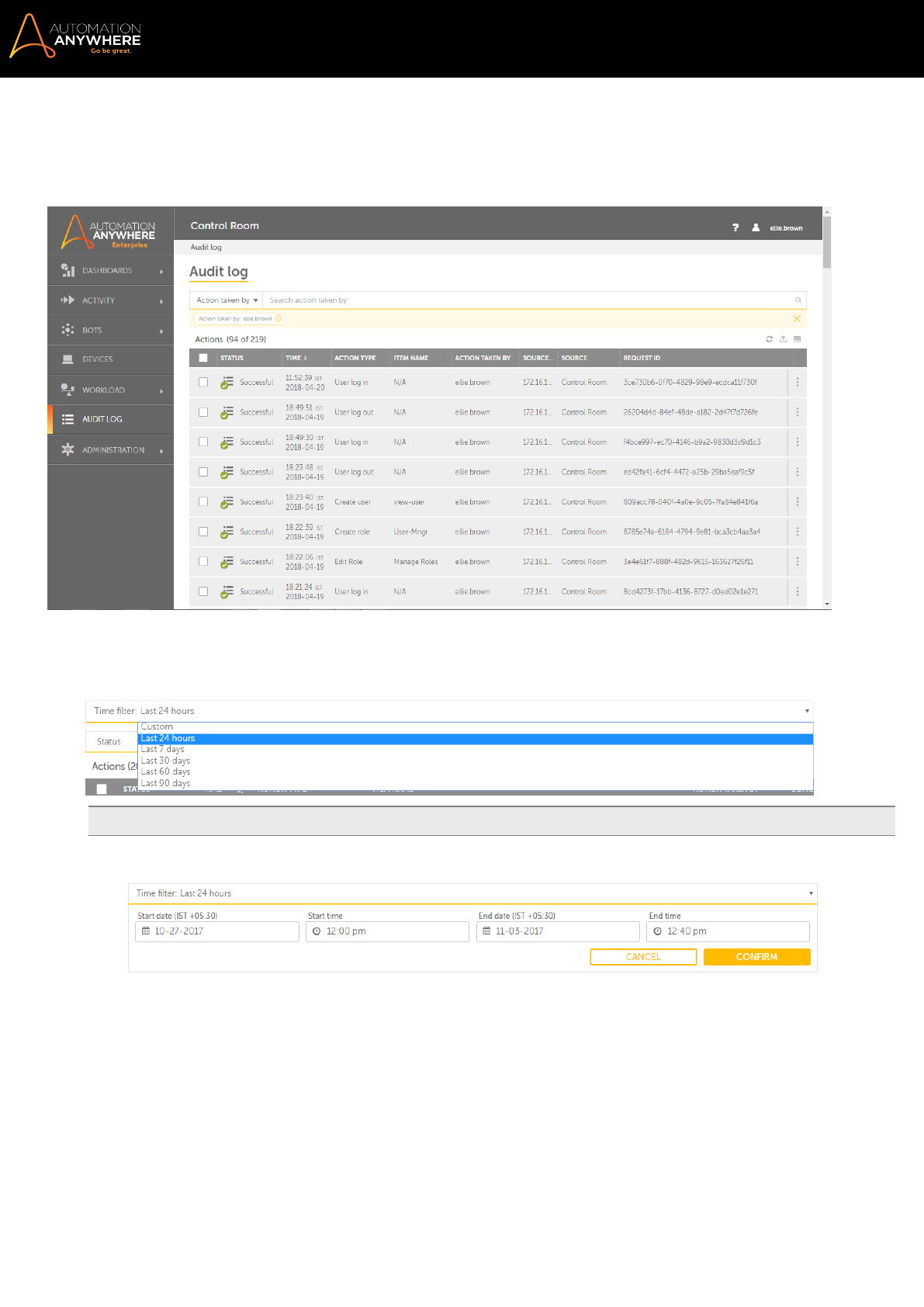The height and width of the screenshot is (1307, 924).
Task: Click the Start date calendar icon
Action: click(146, 931)
